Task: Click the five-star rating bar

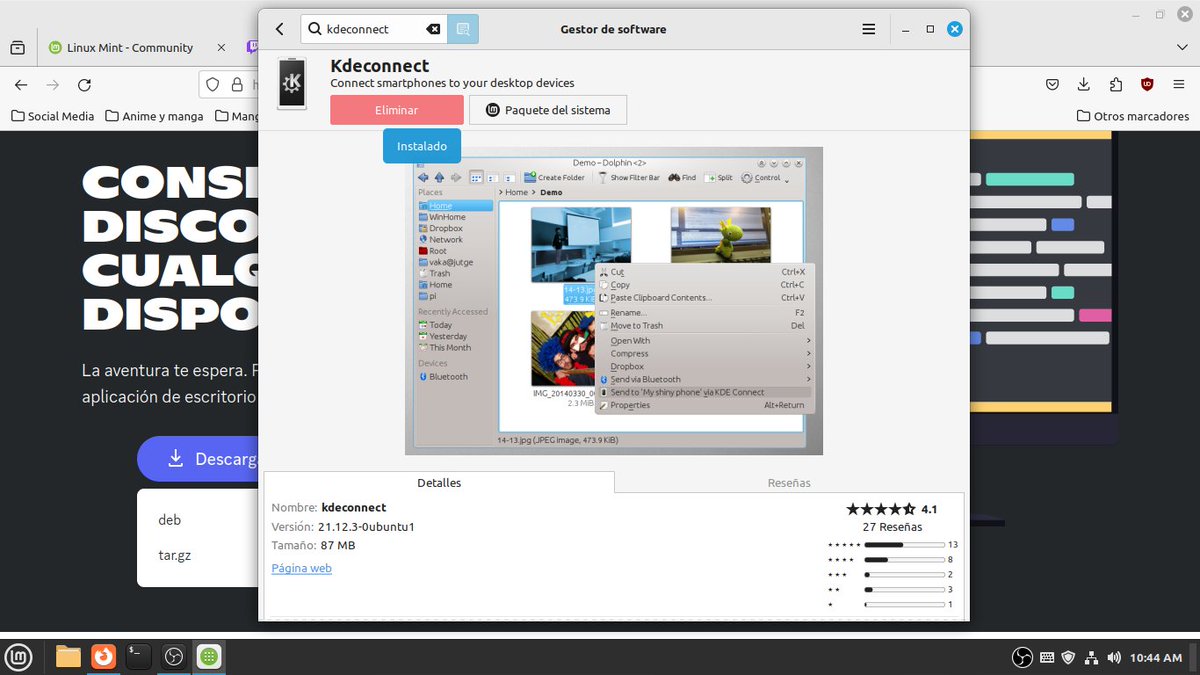Action: tap(904, 545)
